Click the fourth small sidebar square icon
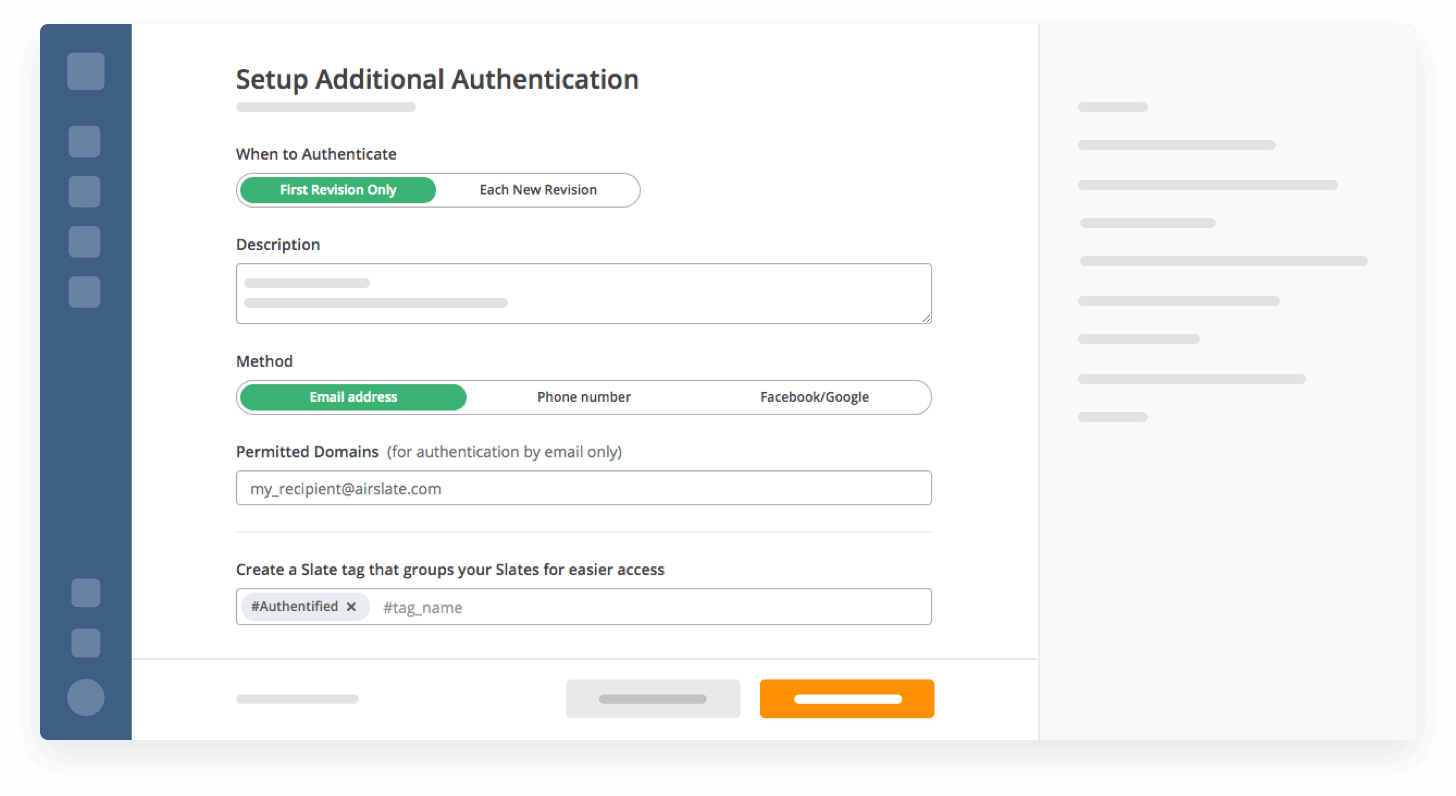Image resolution: width=1456 pixels, height=796 pixels. click(x=84, y=291)
